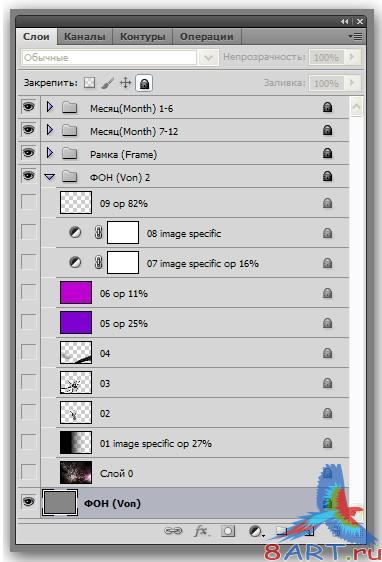Click the lock transparent pixels icon
This screenshot has height=562, width=382.
(x=89, y=83)
